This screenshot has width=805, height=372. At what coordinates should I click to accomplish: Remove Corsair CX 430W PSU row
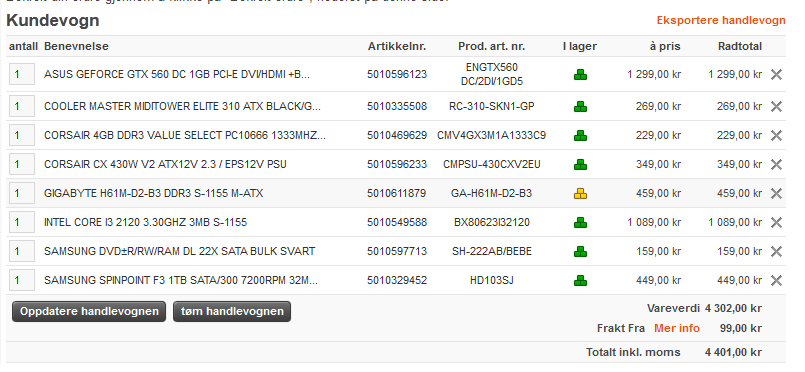[x=776, y=164]
